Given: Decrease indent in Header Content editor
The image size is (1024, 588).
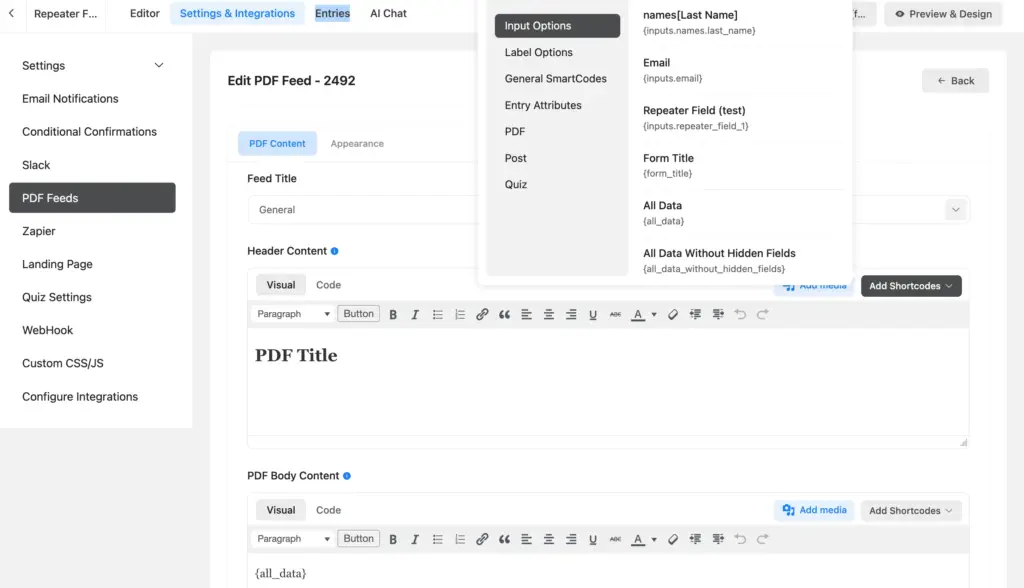Looking at the screenshot, I should [695, 314].
